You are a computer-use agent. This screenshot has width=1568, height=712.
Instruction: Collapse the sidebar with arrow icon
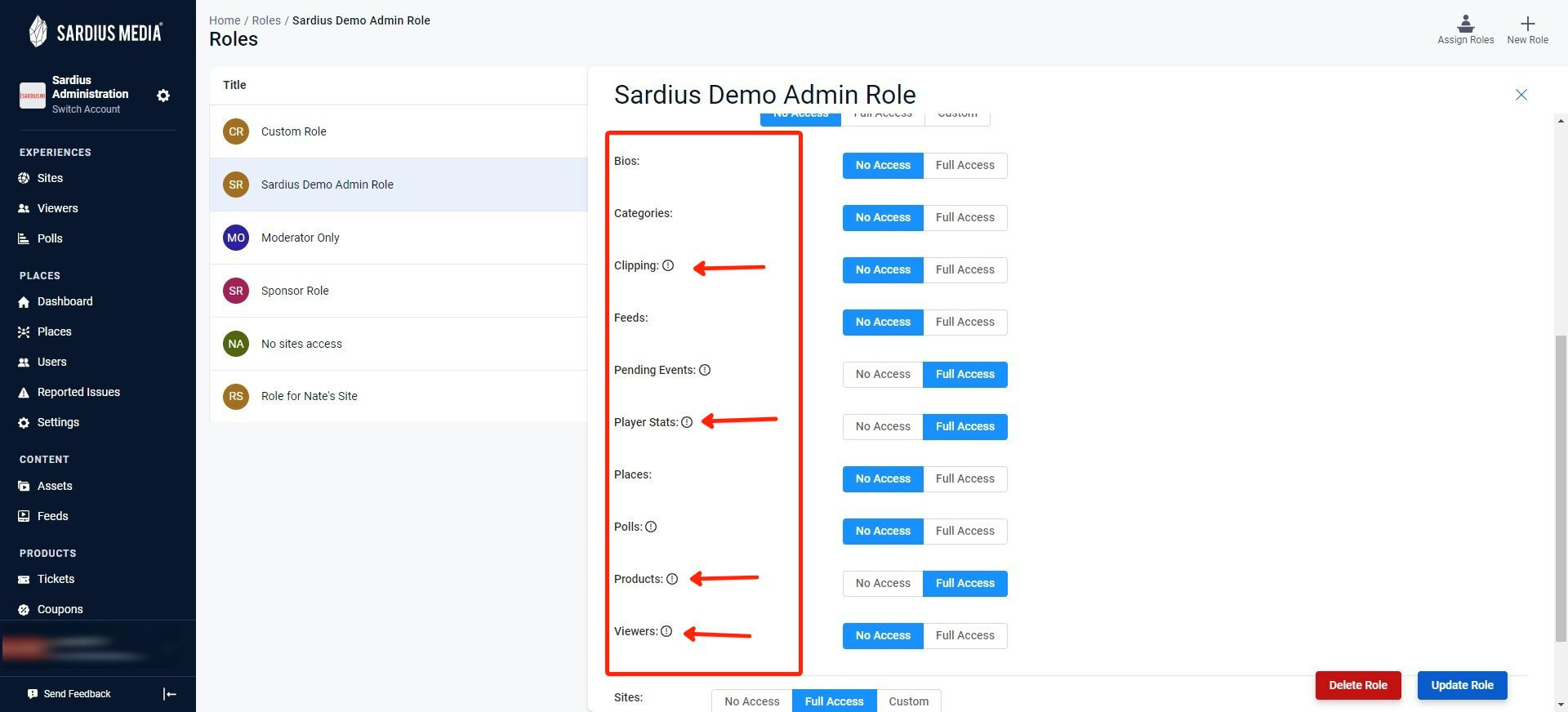coord(170,694)
